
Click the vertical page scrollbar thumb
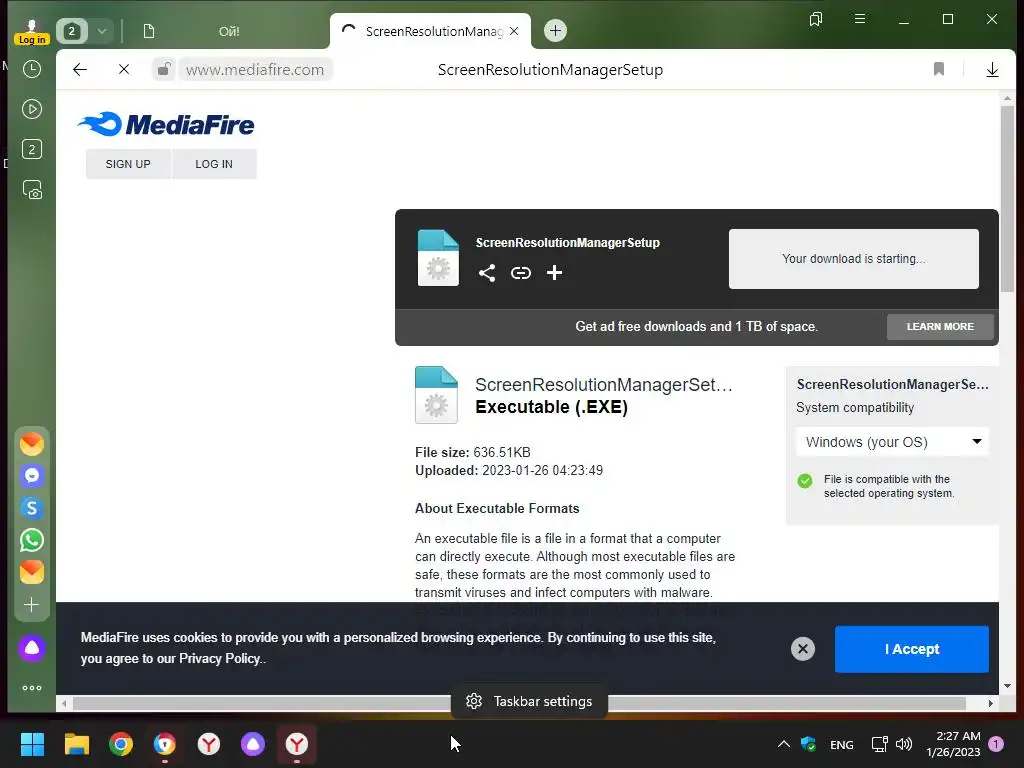pyautogui.click(x=1007, y=199)
